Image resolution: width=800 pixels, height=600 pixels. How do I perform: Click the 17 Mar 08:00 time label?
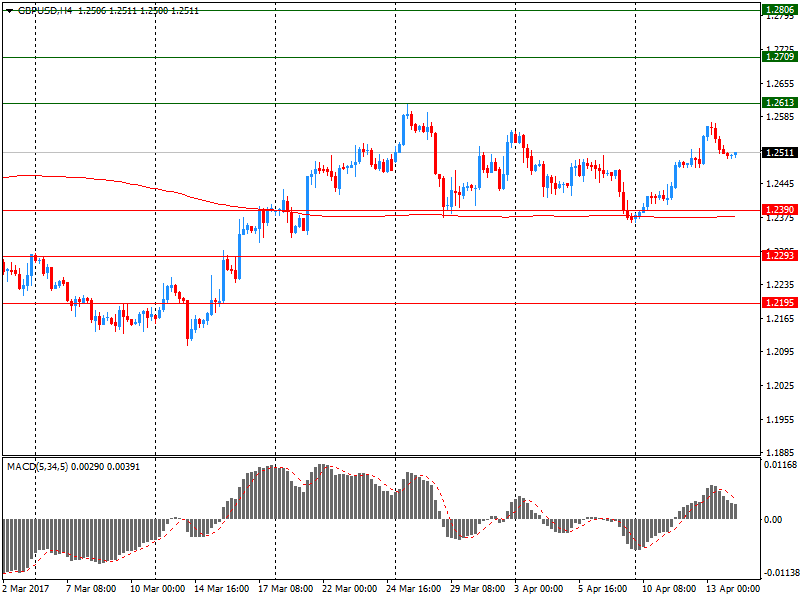286,589
